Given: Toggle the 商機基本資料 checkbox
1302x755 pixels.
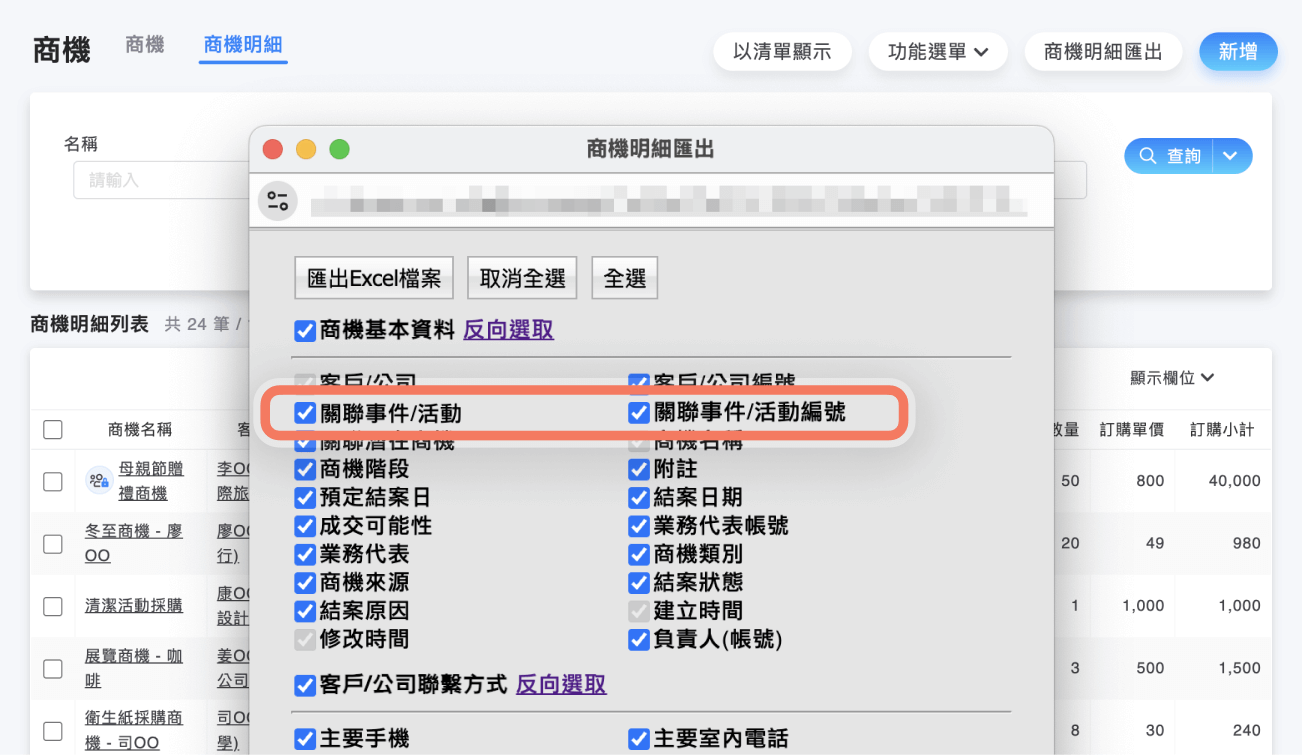Looking at the screenshot, I should [x=305, y=331].
